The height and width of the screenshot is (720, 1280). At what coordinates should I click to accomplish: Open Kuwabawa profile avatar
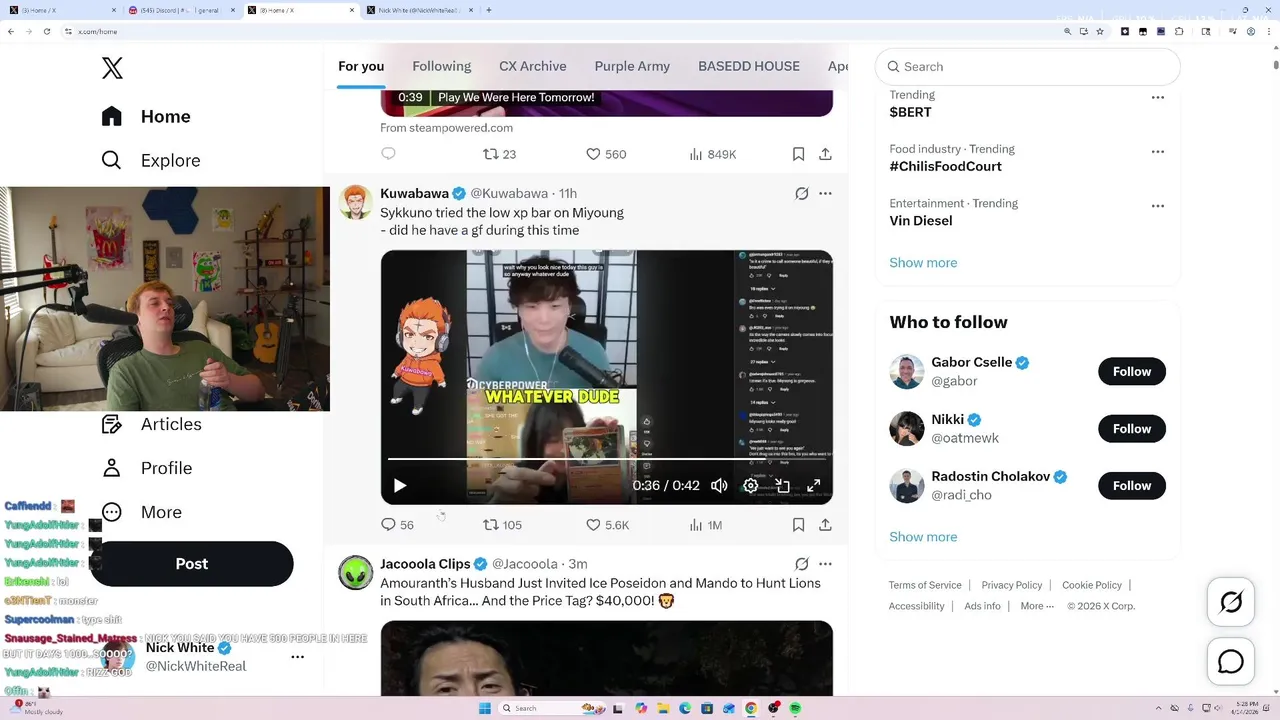[356, 202]
